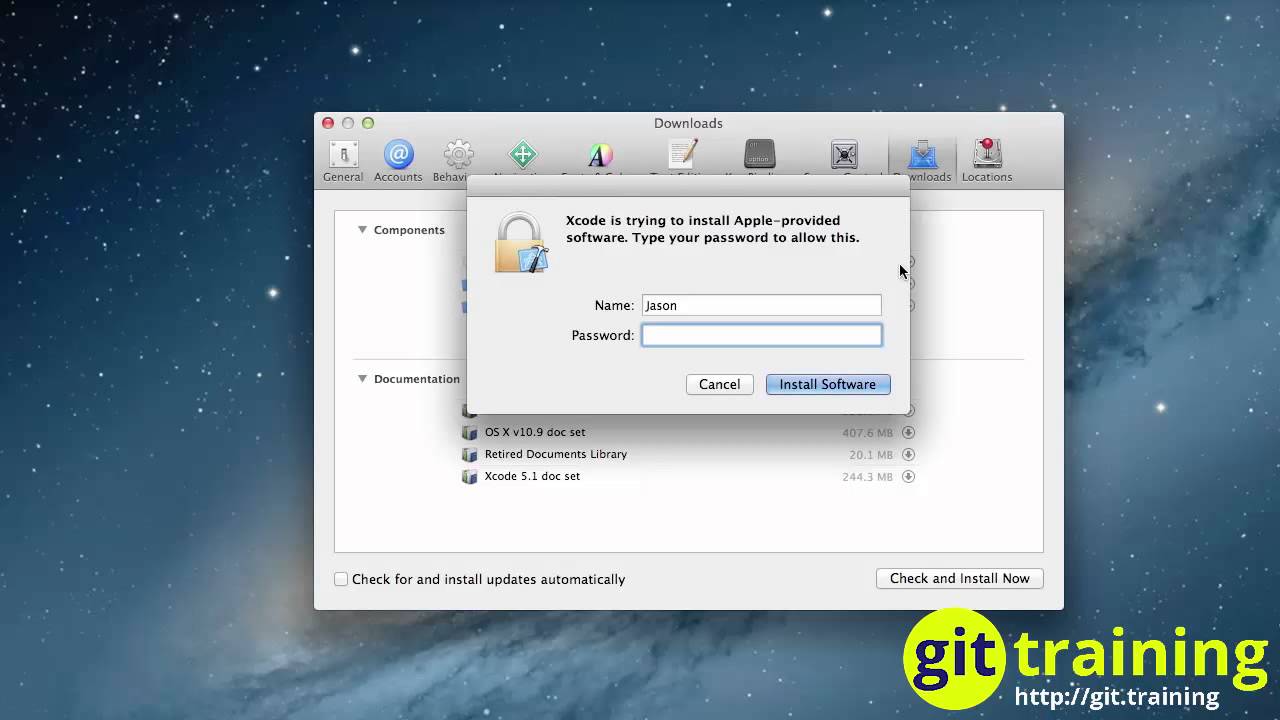Select the 'OS X v10.9 doc set' row text
The height and width of the screenshot is (720, 1280).
(x=535, y=432)
